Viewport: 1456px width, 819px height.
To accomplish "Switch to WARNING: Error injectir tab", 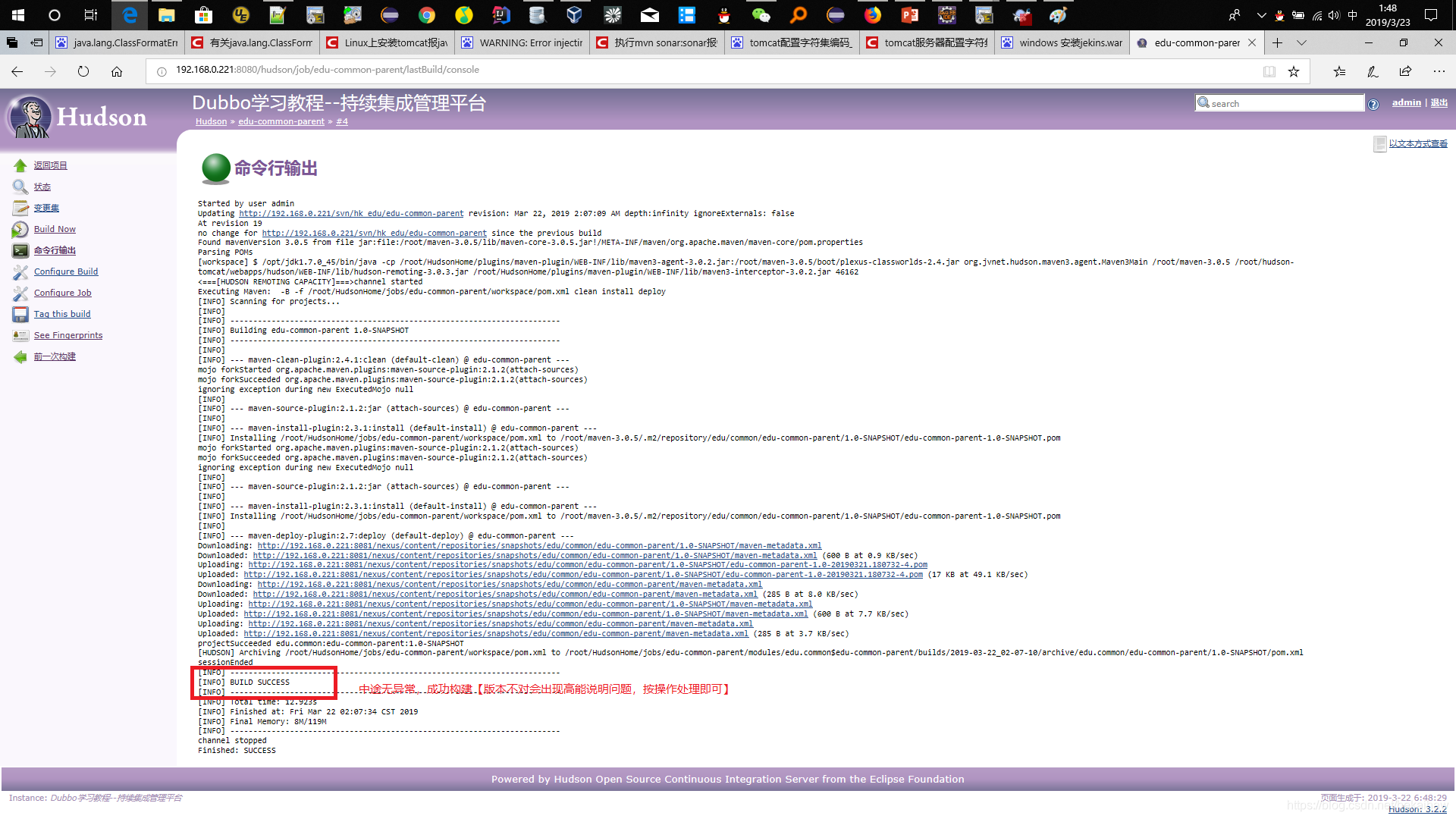I will [522, 42].
